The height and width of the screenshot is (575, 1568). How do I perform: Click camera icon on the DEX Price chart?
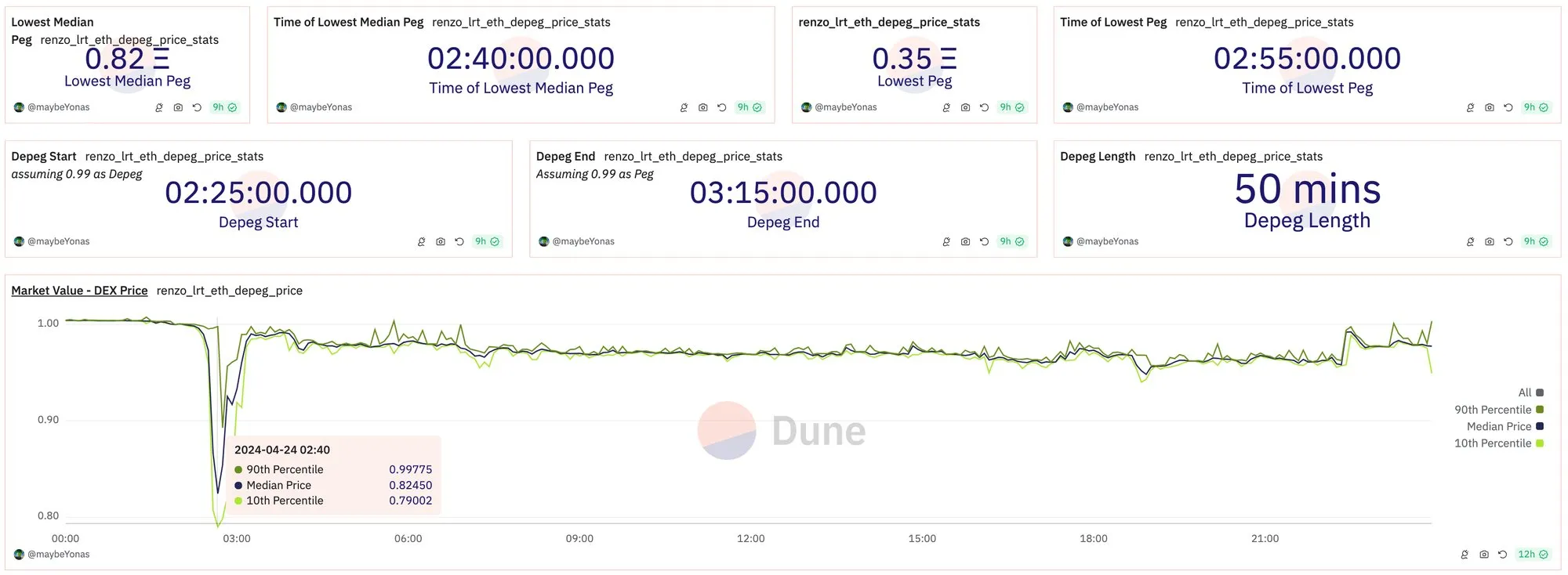click(x=1484, y=554)
